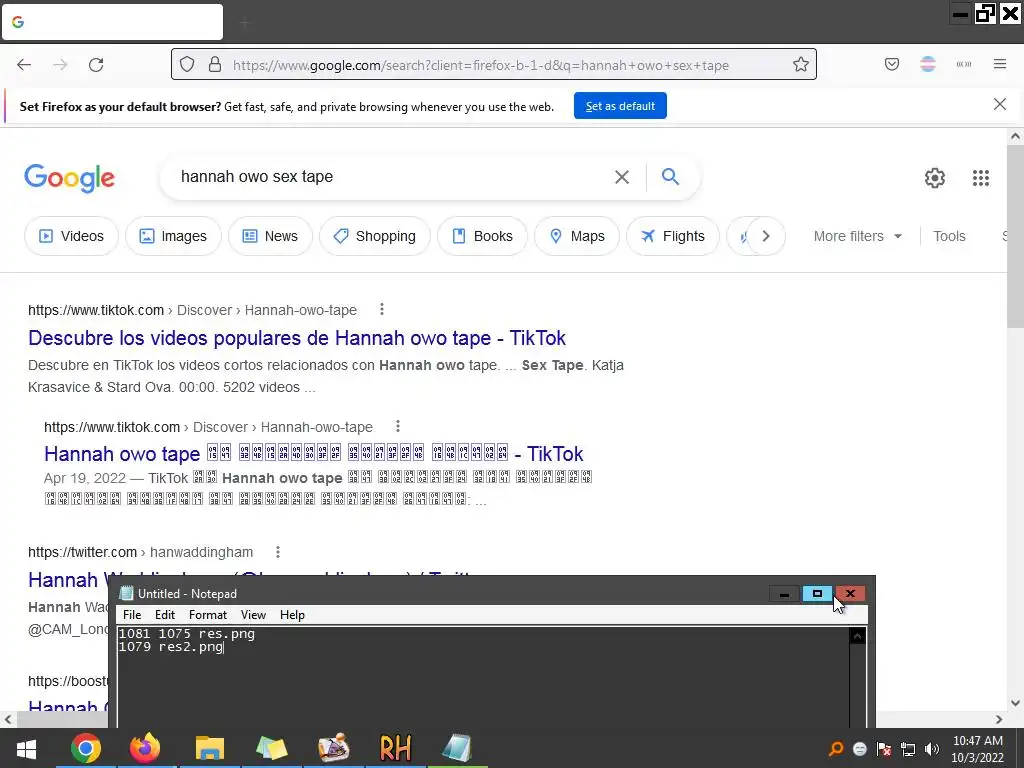Click the orange magnifier tray icon
This screenshot has width=1024, height=768.
tap(836, 749)
